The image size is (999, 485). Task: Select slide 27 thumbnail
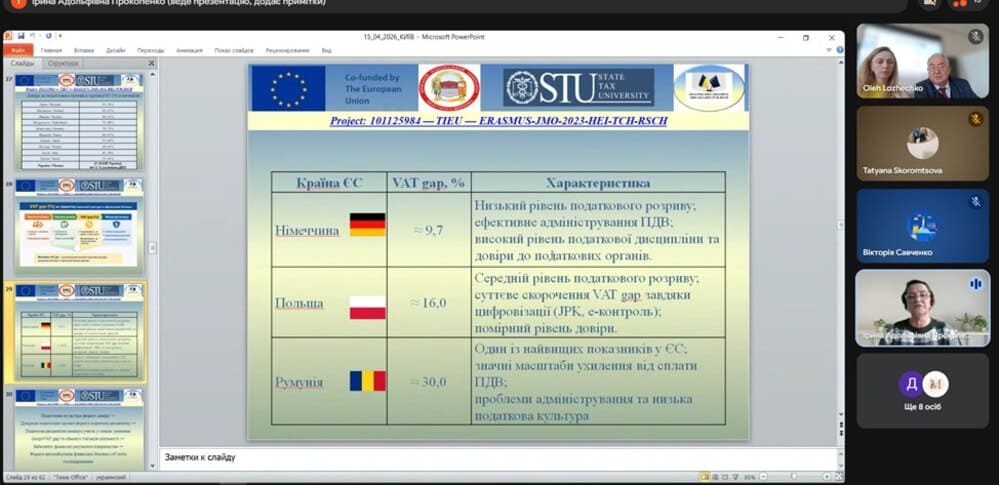click(79, 120)
